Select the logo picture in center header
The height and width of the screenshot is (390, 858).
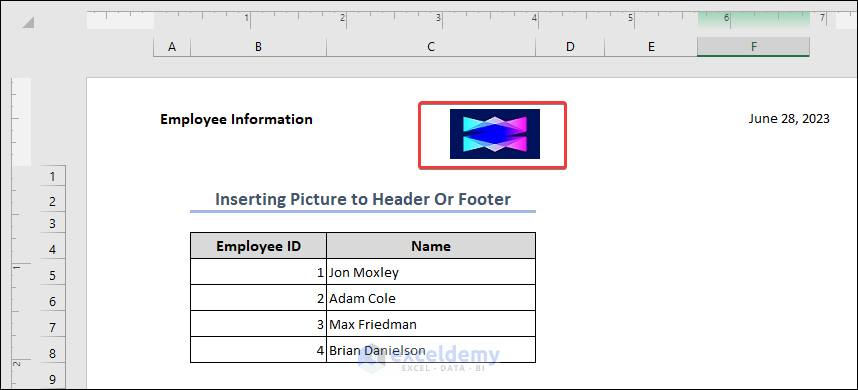pyautogui.click(x=495, y=134)
